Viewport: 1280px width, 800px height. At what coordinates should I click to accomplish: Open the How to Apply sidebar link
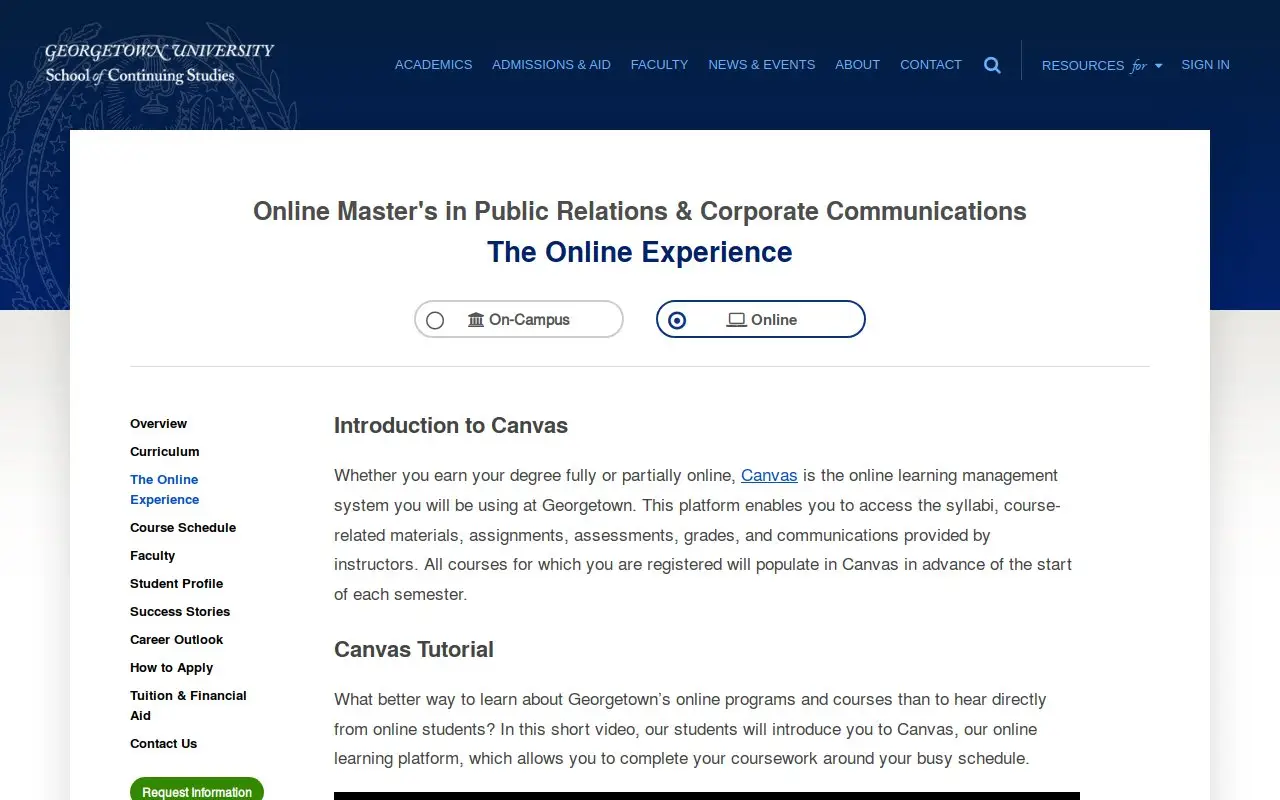point(171,668)
